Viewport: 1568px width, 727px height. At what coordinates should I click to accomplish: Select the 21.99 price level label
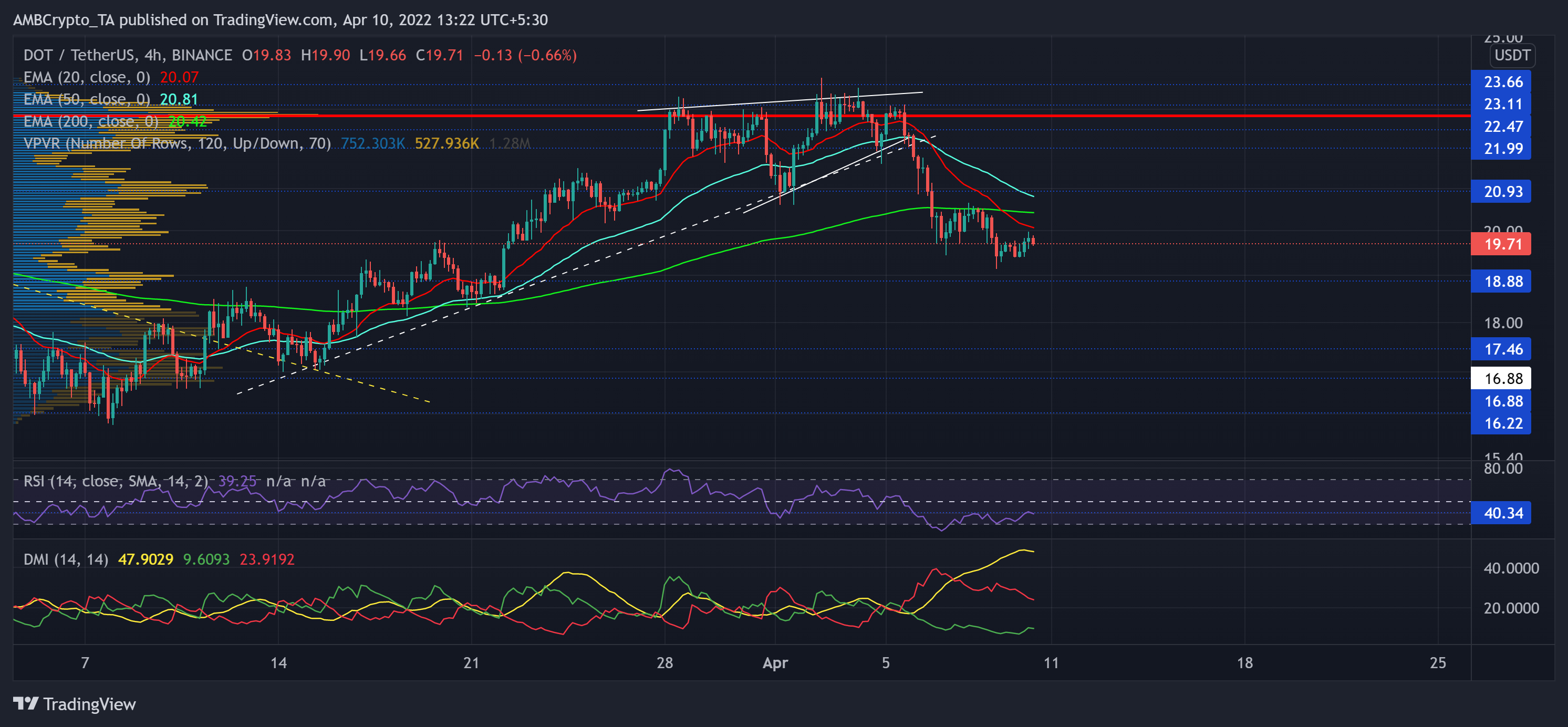[1500, 149]
